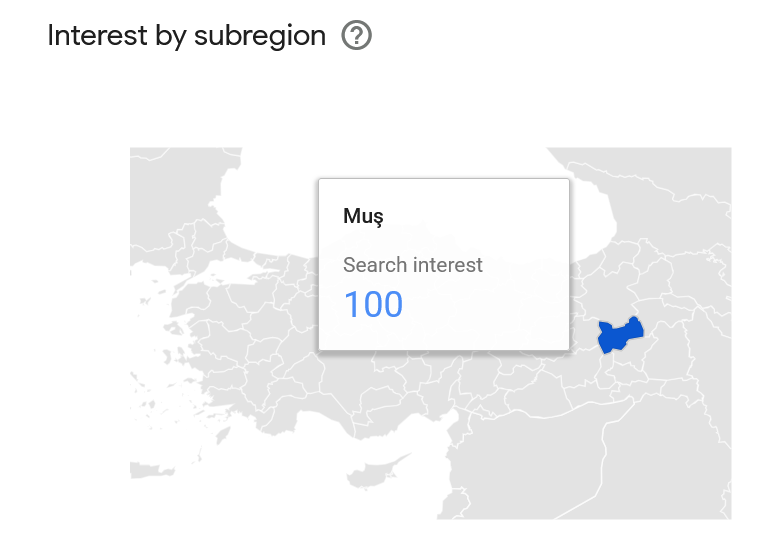
Task: Click the "Interest by subregion" heading
Action: [187, 36]
